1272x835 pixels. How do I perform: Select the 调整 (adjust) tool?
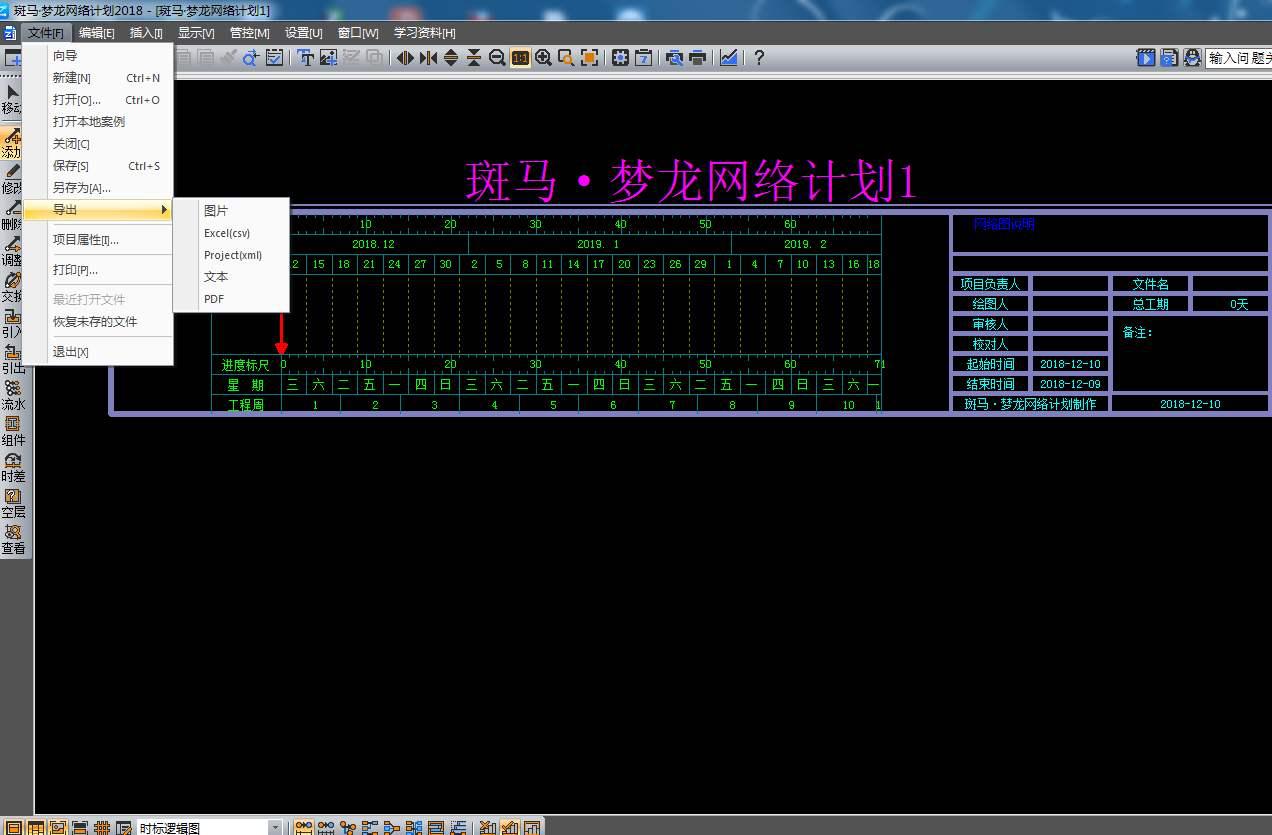click(11, 252)
